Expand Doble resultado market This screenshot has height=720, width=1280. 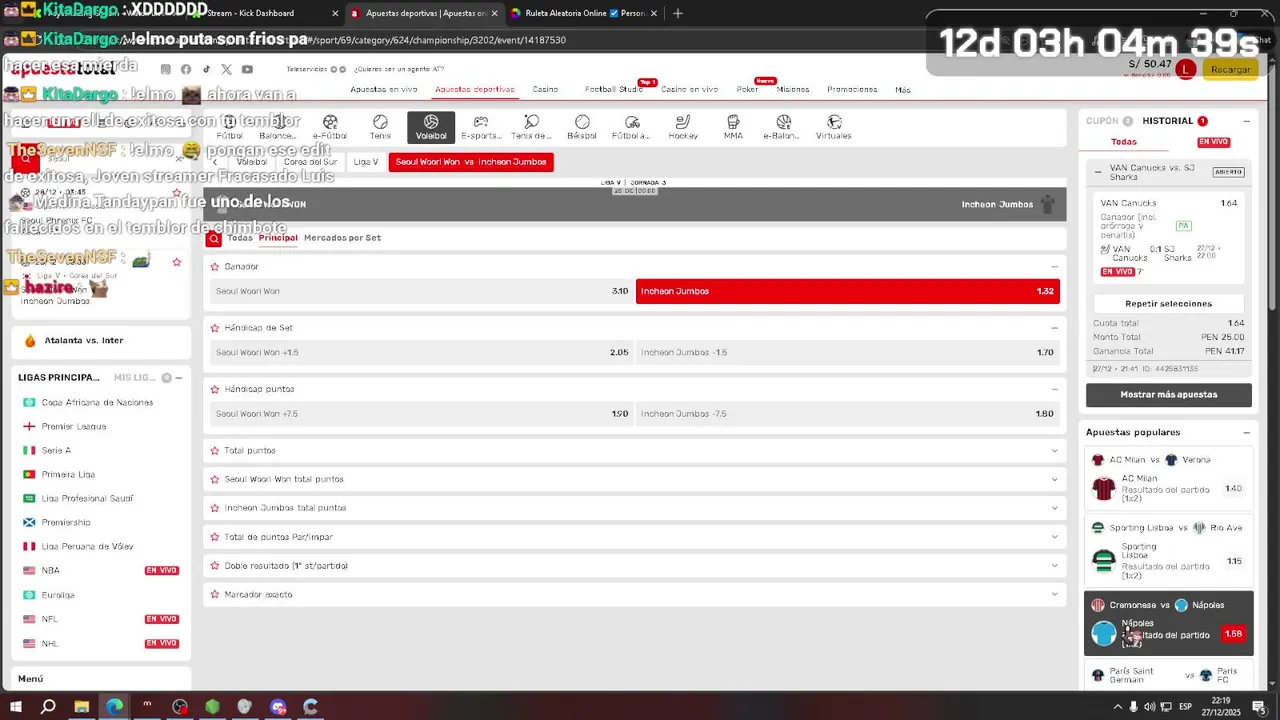1054,566
